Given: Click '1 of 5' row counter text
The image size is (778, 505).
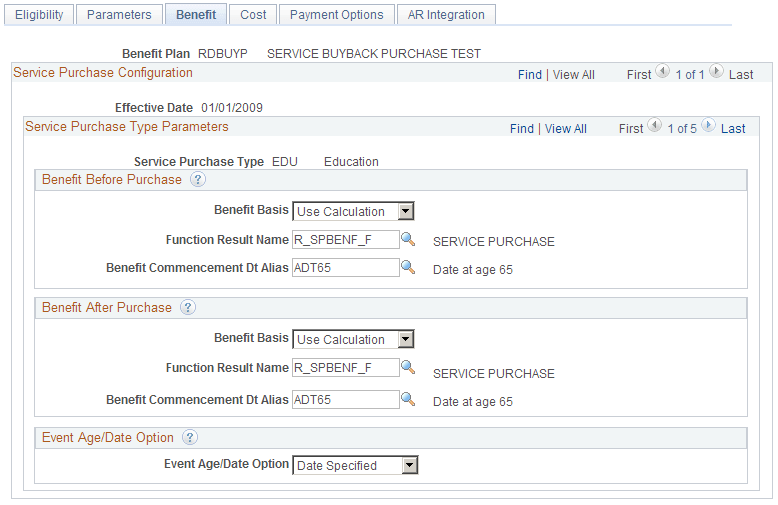Looking at the screenshot, I should 682,129.
